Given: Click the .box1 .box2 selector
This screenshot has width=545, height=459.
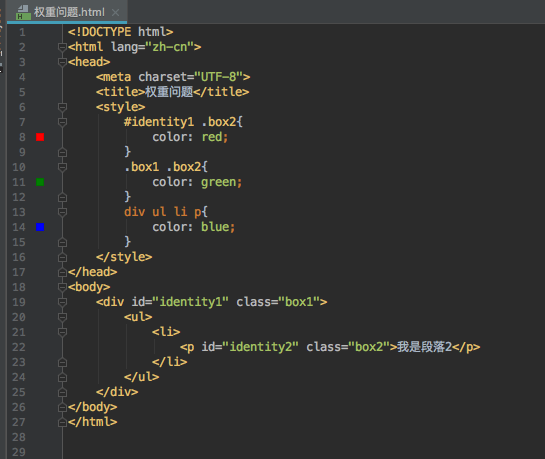Looking at the screenshot, I should (162, 167).
